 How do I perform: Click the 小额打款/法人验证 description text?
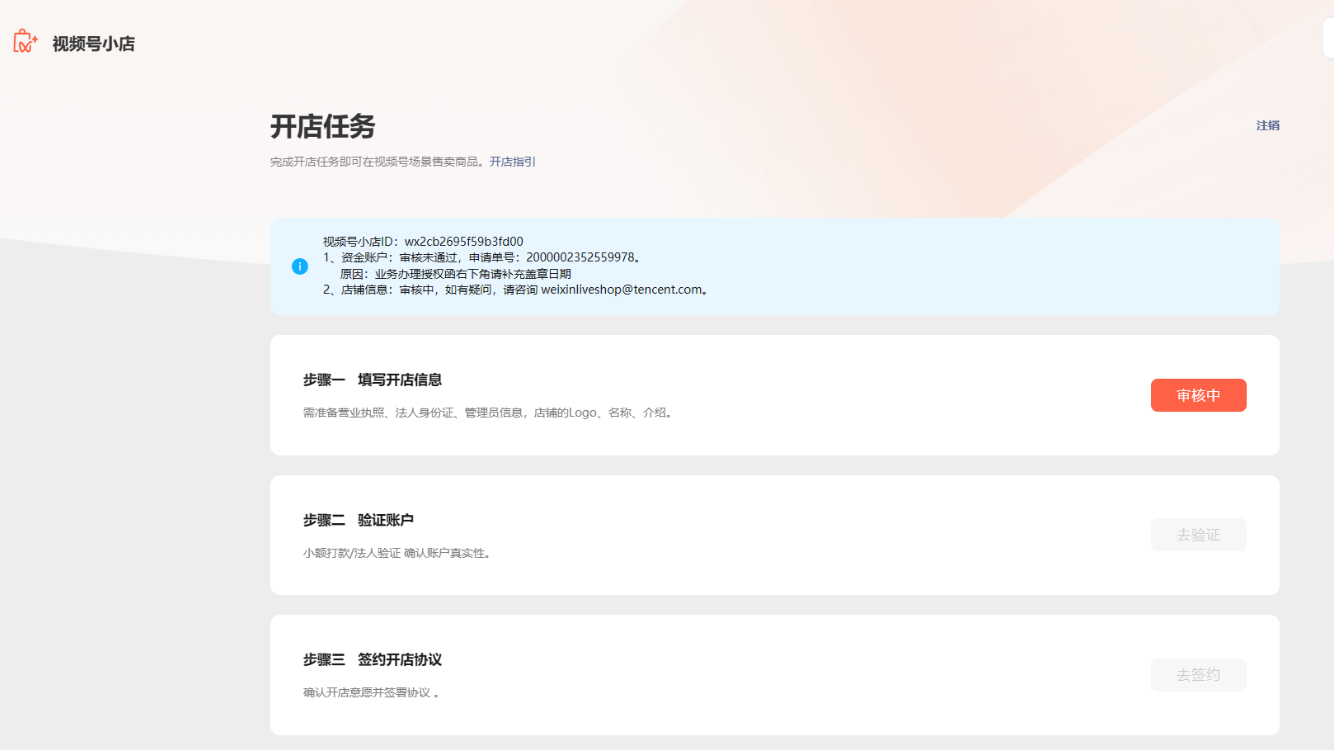click(x=397, y=552)
